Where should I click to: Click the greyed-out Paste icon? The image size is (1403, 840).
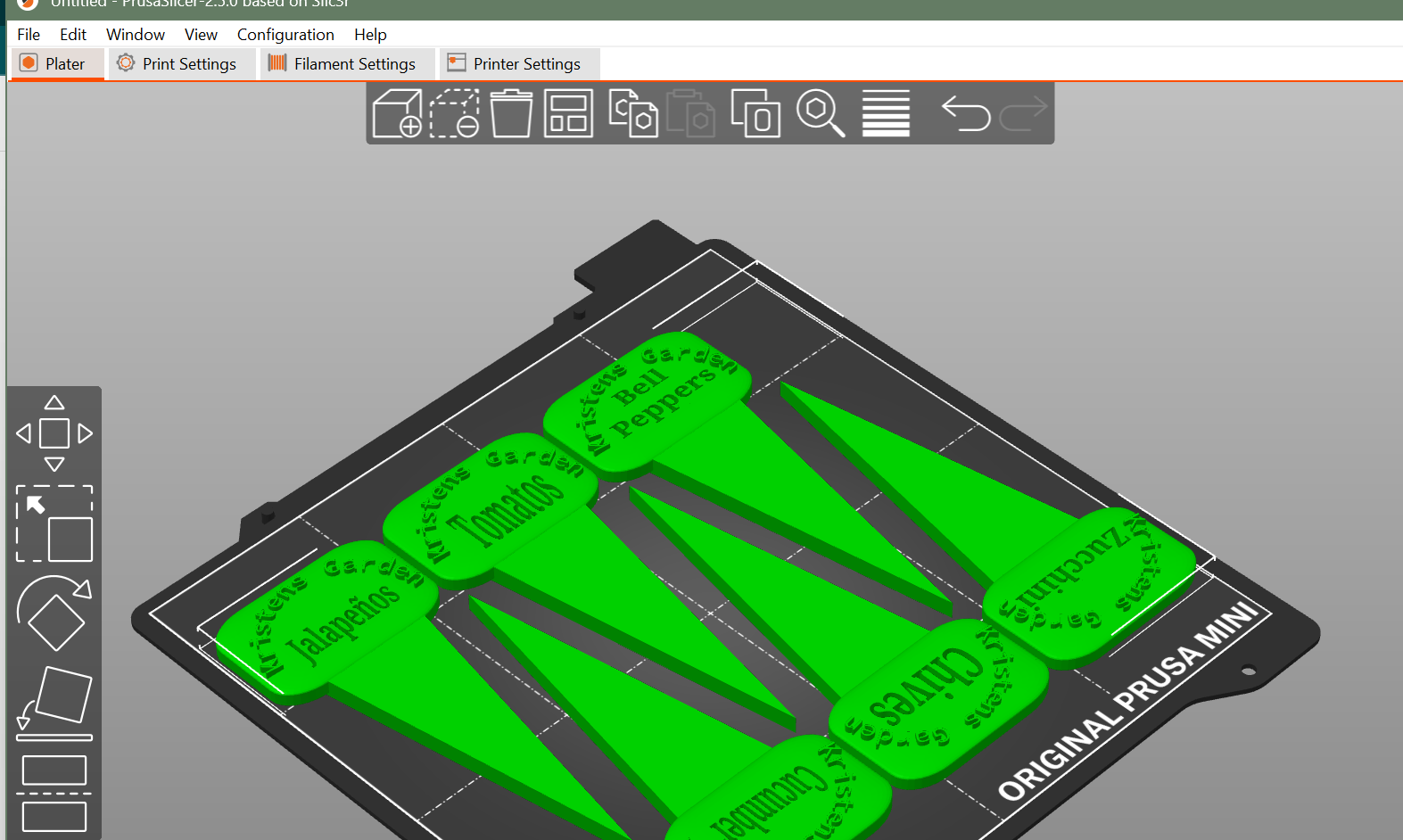pos(690,113)
